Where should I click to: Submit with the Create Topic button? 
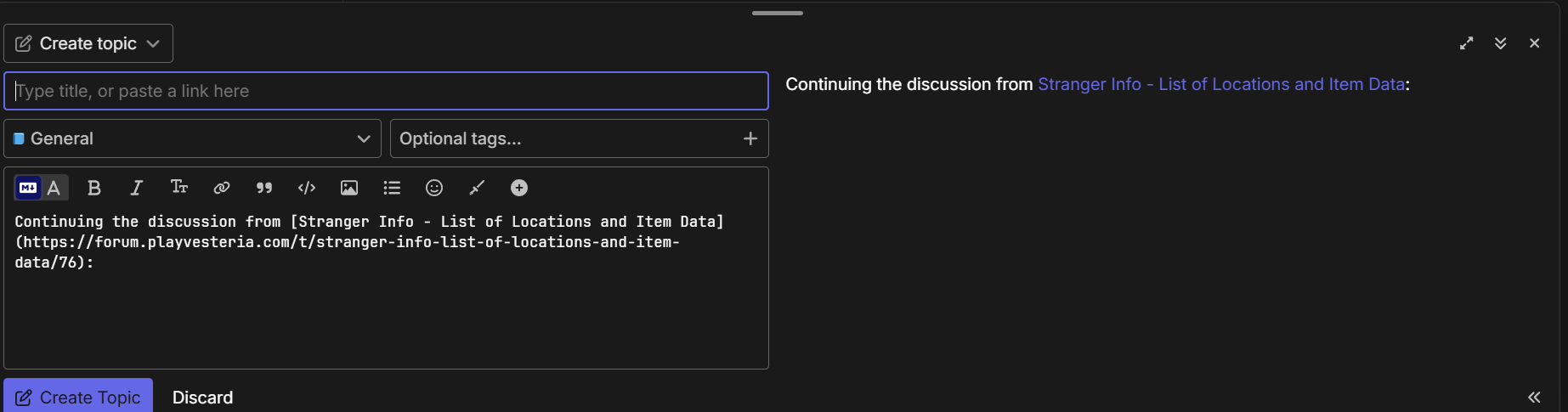pos(78,397)
